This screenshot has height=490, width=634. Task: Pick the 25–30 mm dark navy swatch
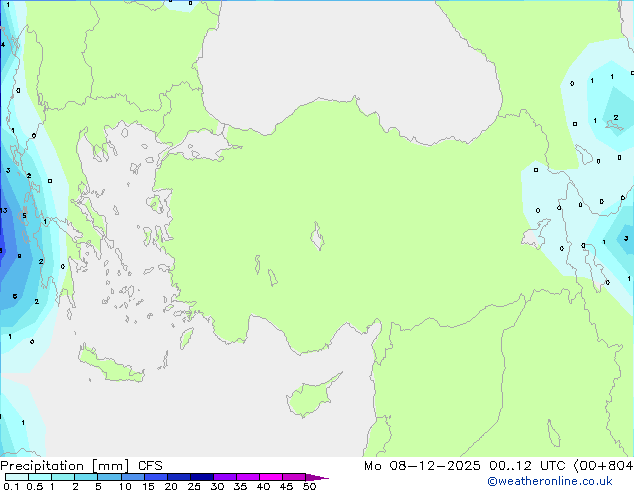click(x=202, y=477)
